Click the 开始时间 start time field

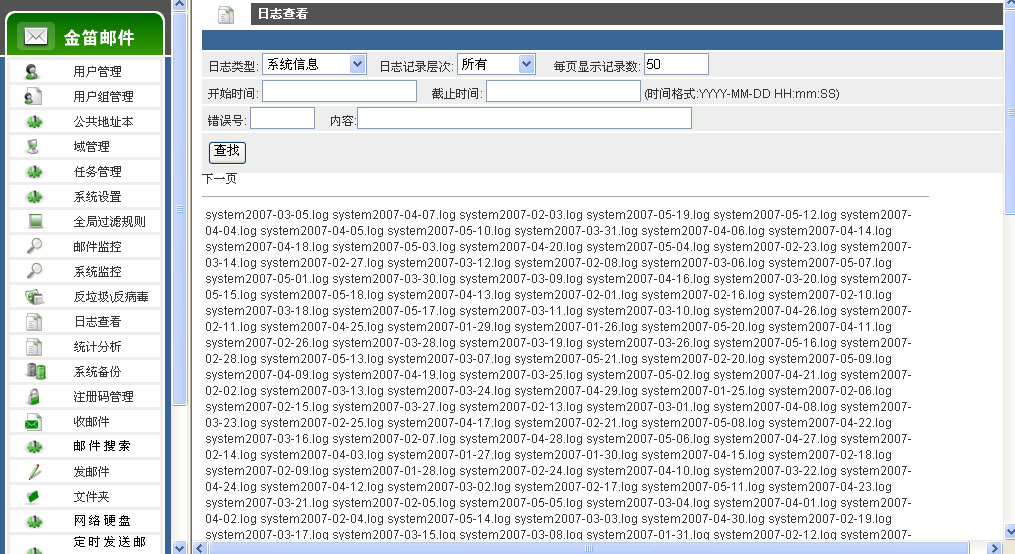[x=339, y=92]
